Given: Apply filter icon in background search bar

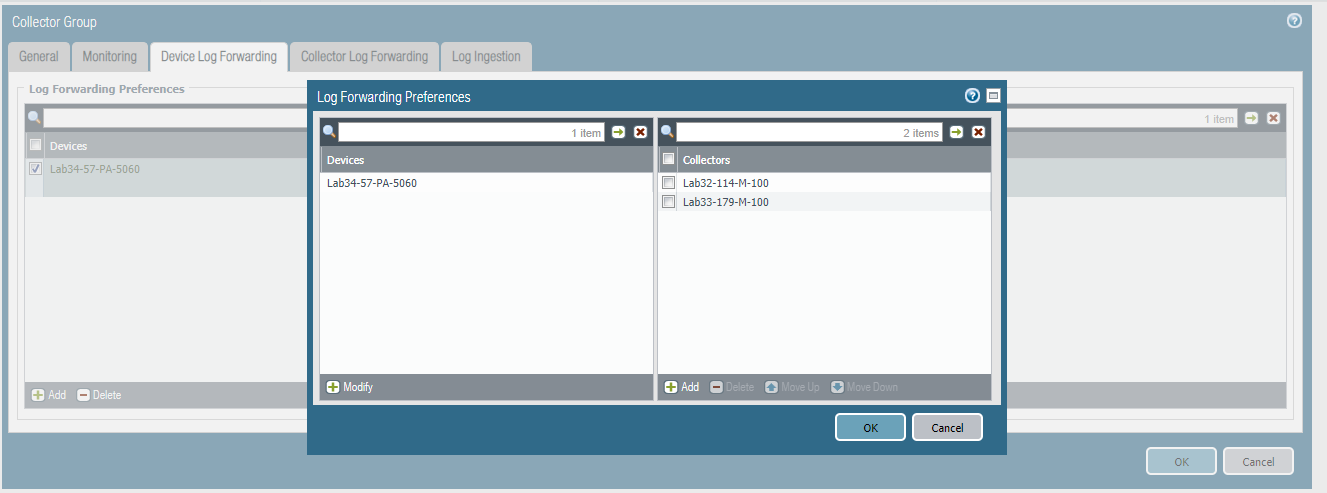Looking at the screenshot, I should pyautogui.click(x=1251, y=118).
